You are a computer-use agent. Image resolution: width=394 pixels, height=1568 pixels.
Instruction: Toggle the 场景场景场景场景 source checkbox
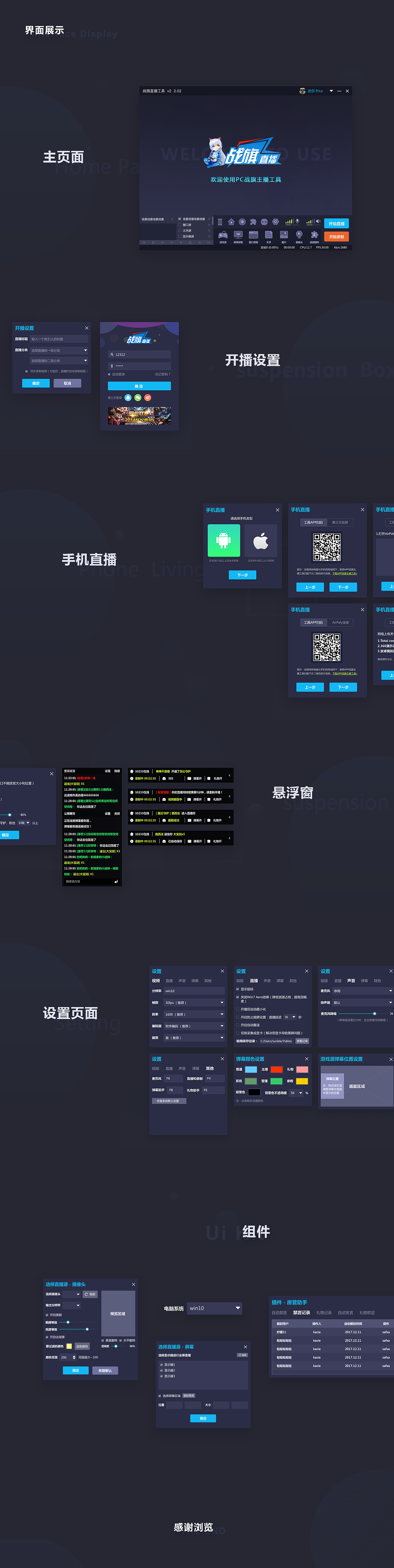point(180,219)
